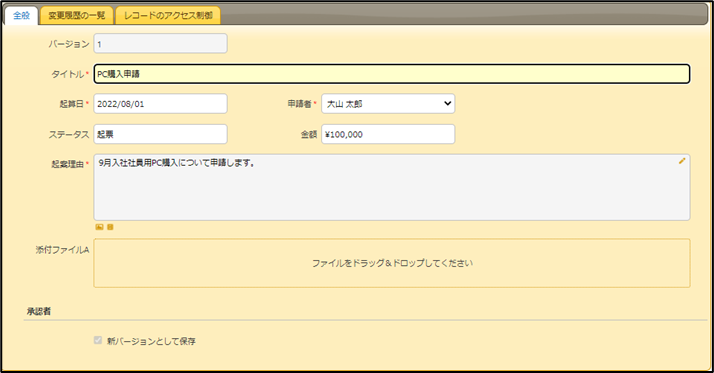Click the small square icon next to image icon
Screen dimensions: 714x373
(110, 227)
